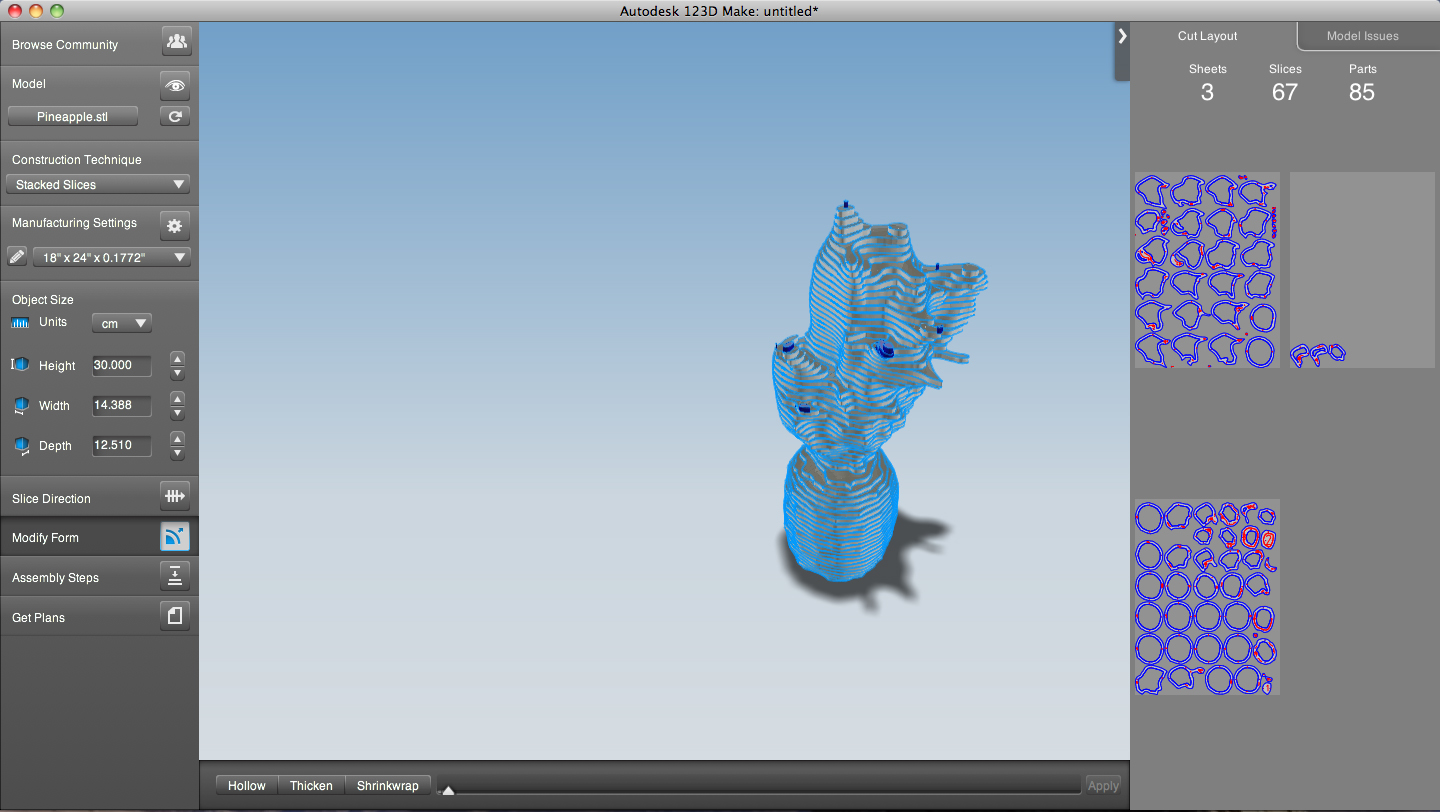Open Browse Community people icon

pos(176,42)
